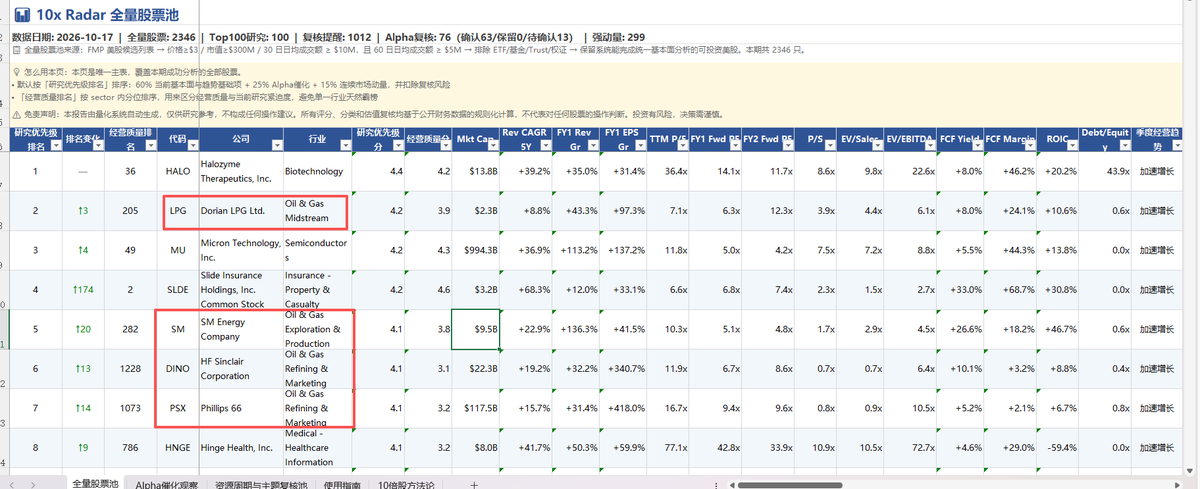The height and width of the screenshot is (489, 1200).
Task: Click the +137.2% FY1 EPS growth cell
Action: tap(624, 250)
